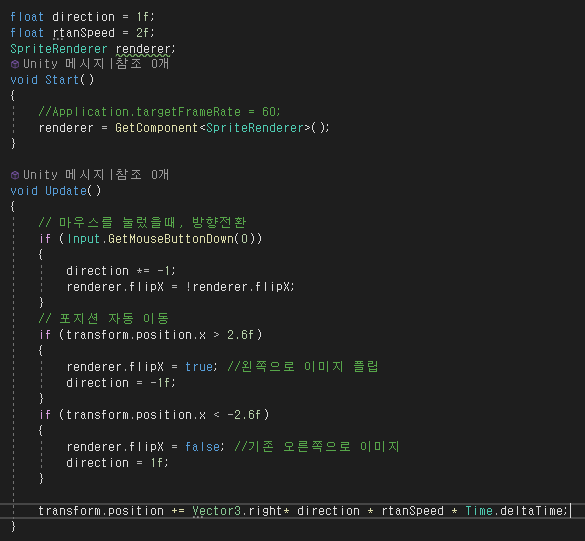The image size is (585, 541).
Task: Click 'Time' in 'Time.deltaTime'
Action: 479,511
